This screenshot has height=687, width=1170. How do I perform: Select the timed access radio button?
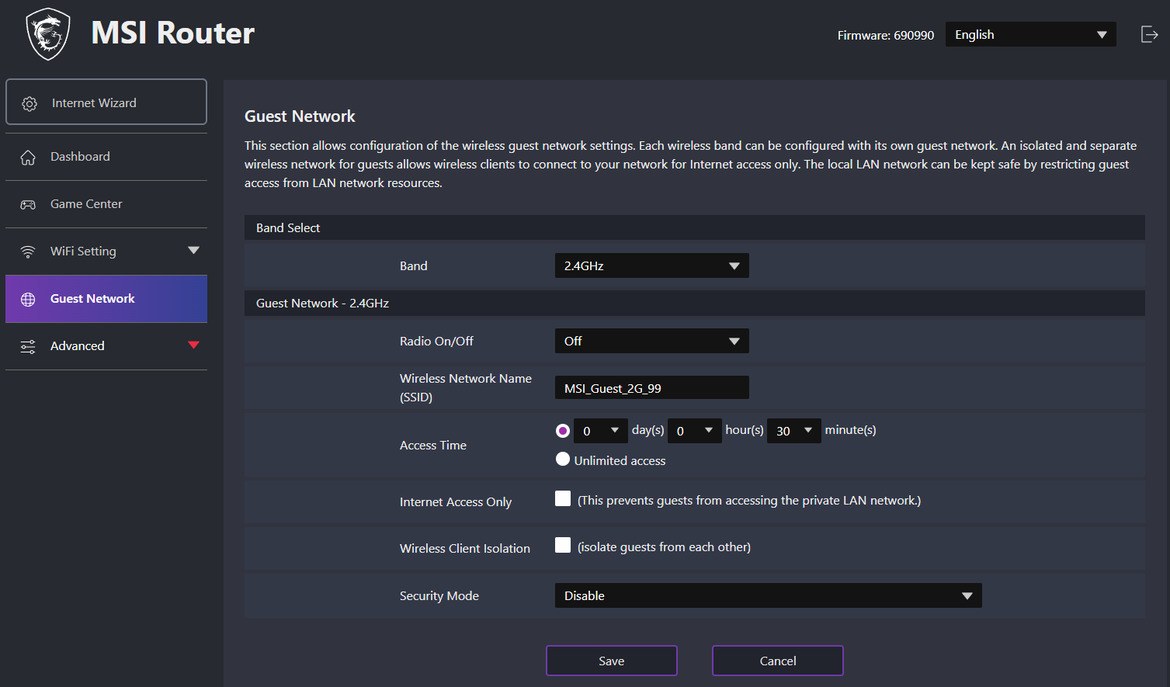563,430
